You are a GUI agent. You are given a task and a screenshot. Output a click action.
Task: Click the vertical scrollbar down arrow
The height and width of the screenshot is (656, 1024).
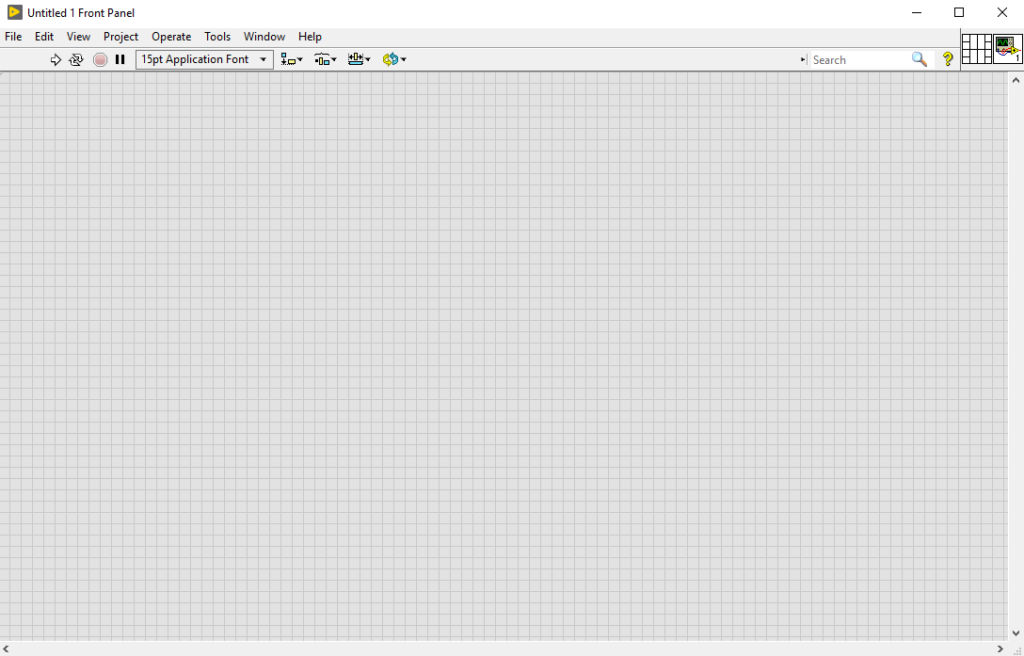click(x=1016, y=632)
